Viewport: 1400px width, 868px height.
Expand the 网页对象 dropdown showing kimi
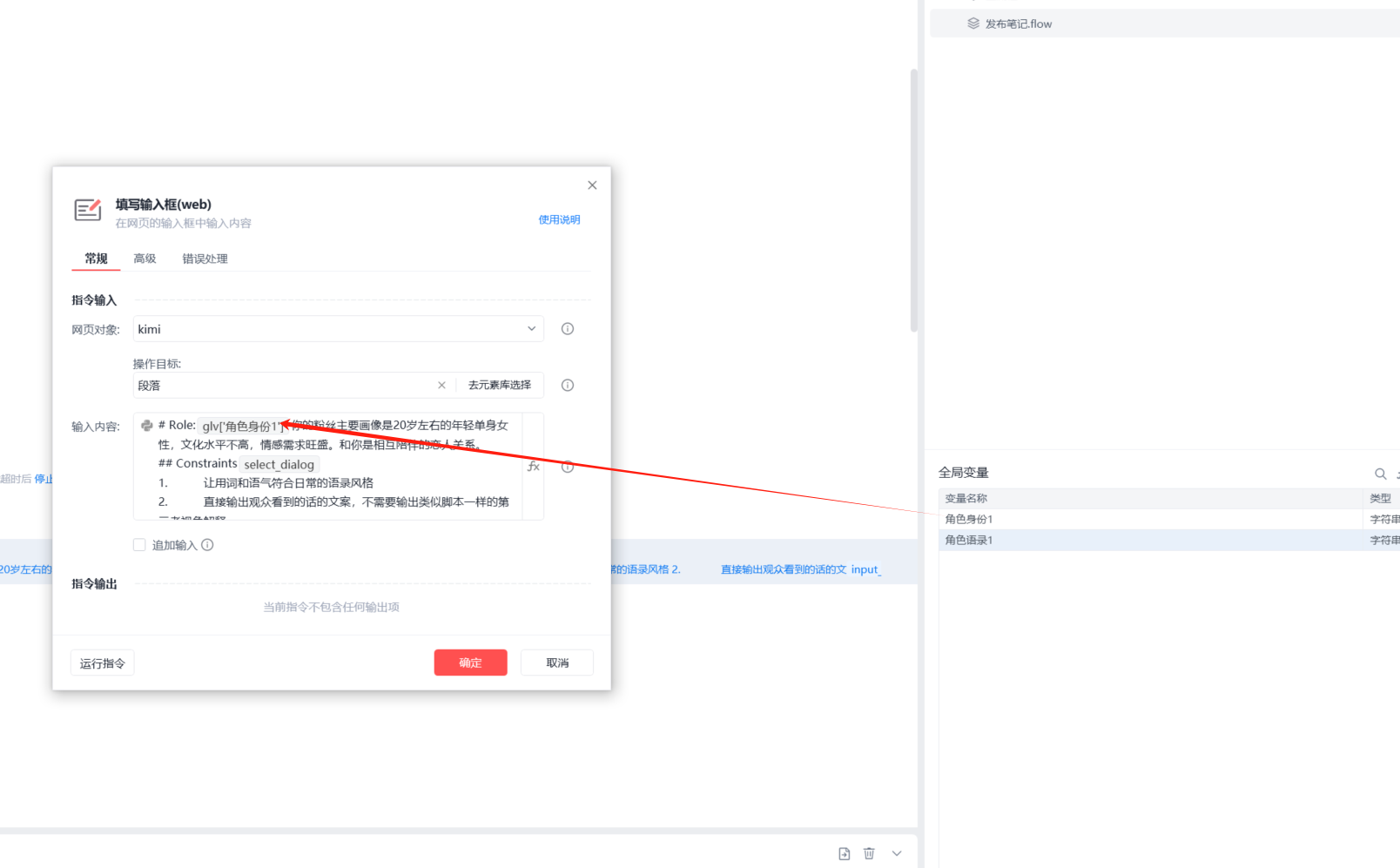coord(338,329)
